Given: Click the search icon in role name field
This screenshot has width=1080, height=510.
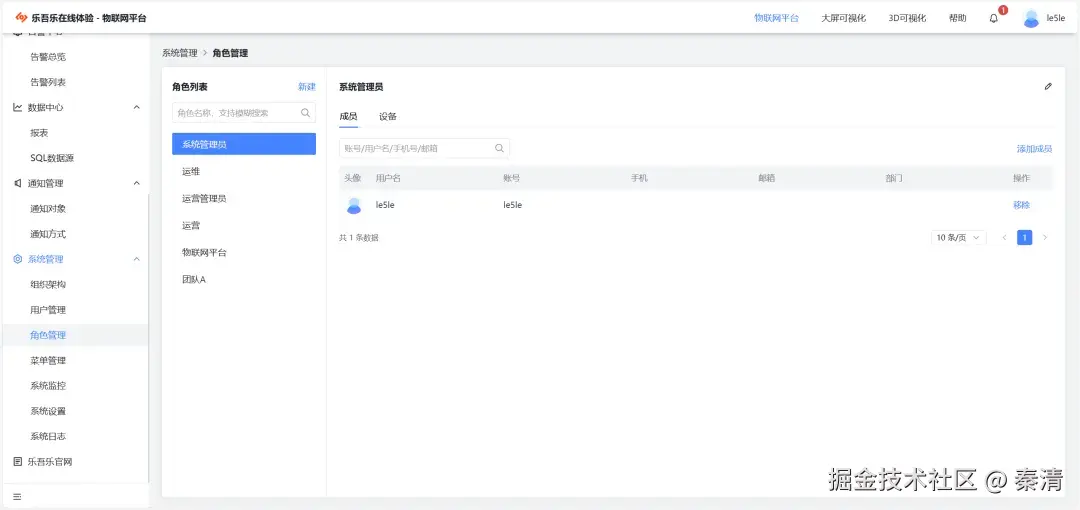Looking at the screenshot, I should point(305,113).
